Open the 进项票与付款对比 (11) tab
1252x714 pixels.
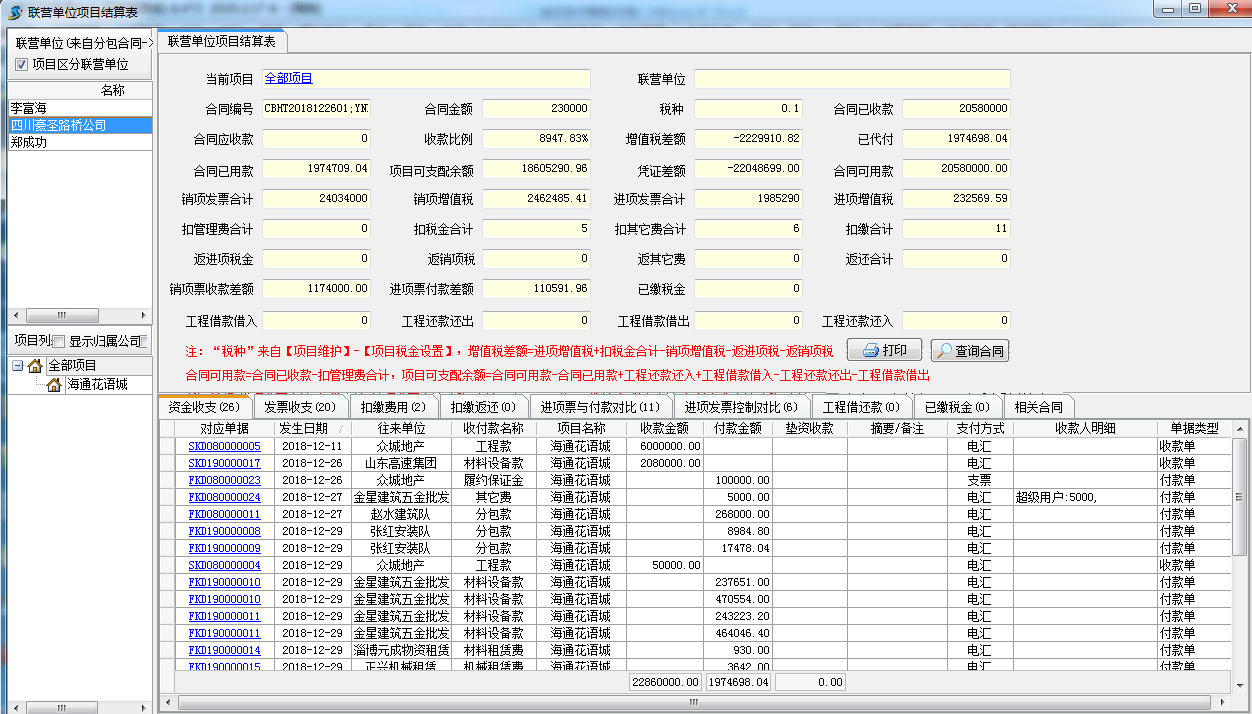pos(600,407)
